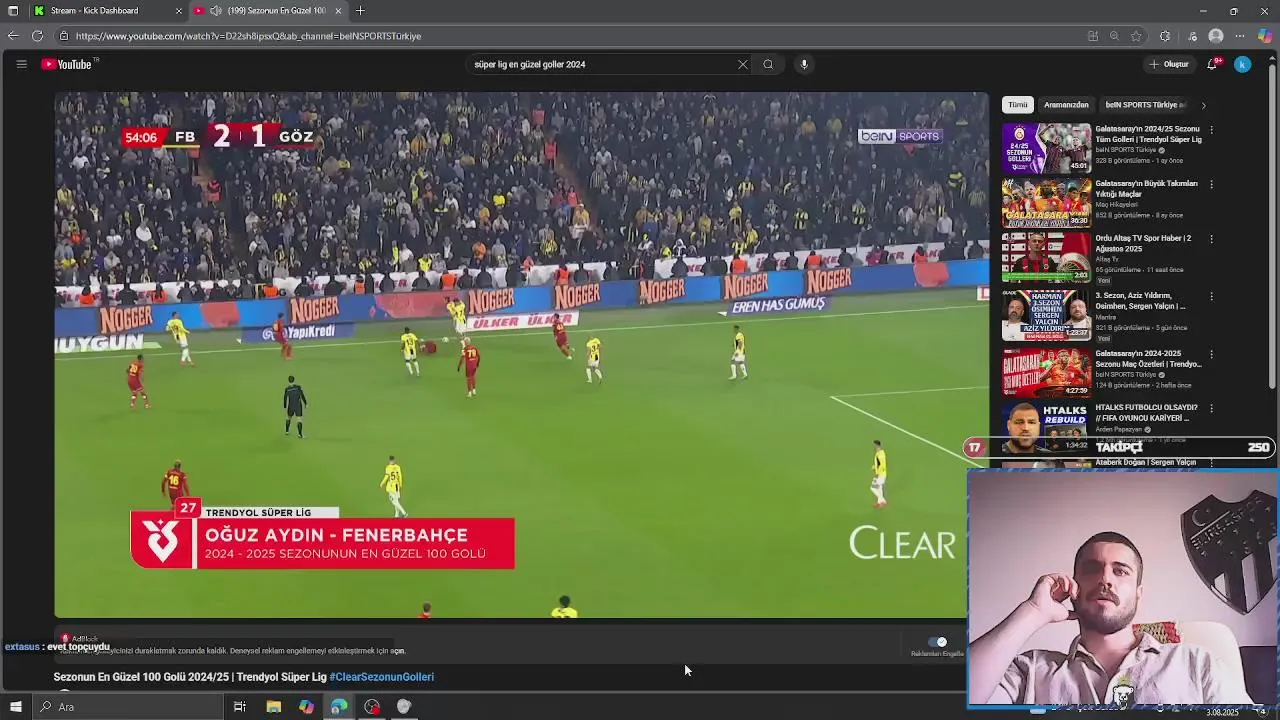Open browser zoom control icon
1280x720 pixels.
pyautogui.click(x=1114, y=36)
